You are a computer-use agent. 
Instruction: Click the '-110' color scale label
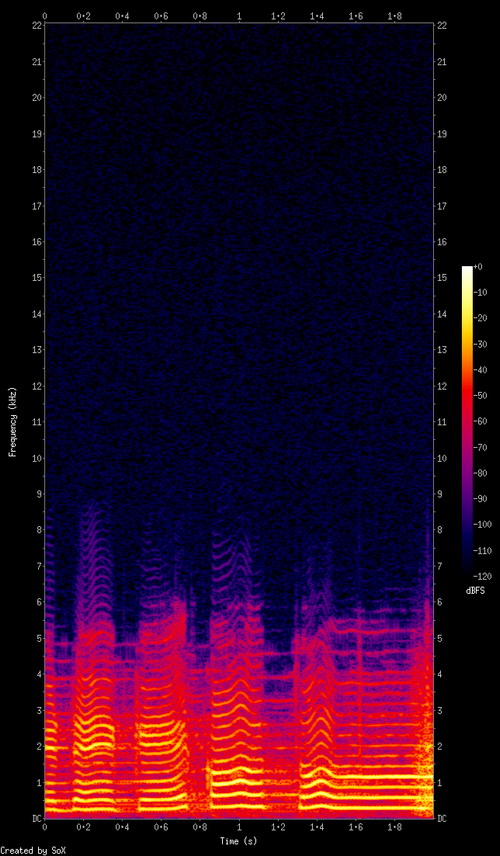[482, 550]
